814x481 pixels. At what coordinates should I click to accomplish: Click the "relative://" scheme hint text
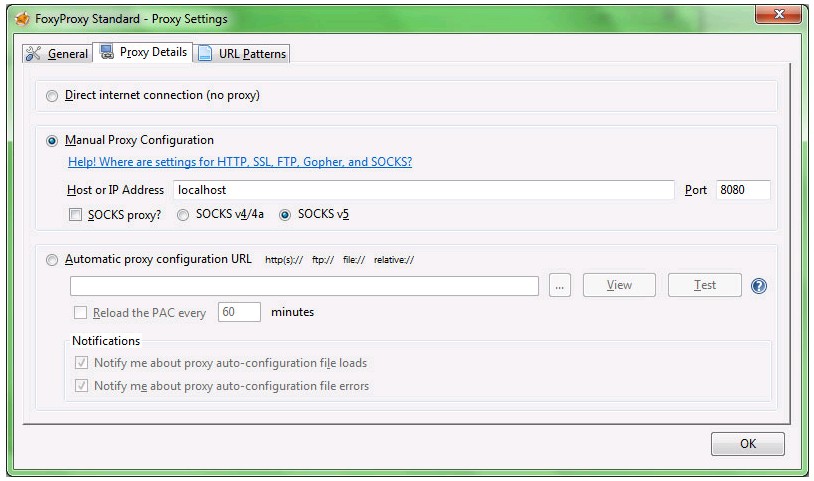[394, 260]
